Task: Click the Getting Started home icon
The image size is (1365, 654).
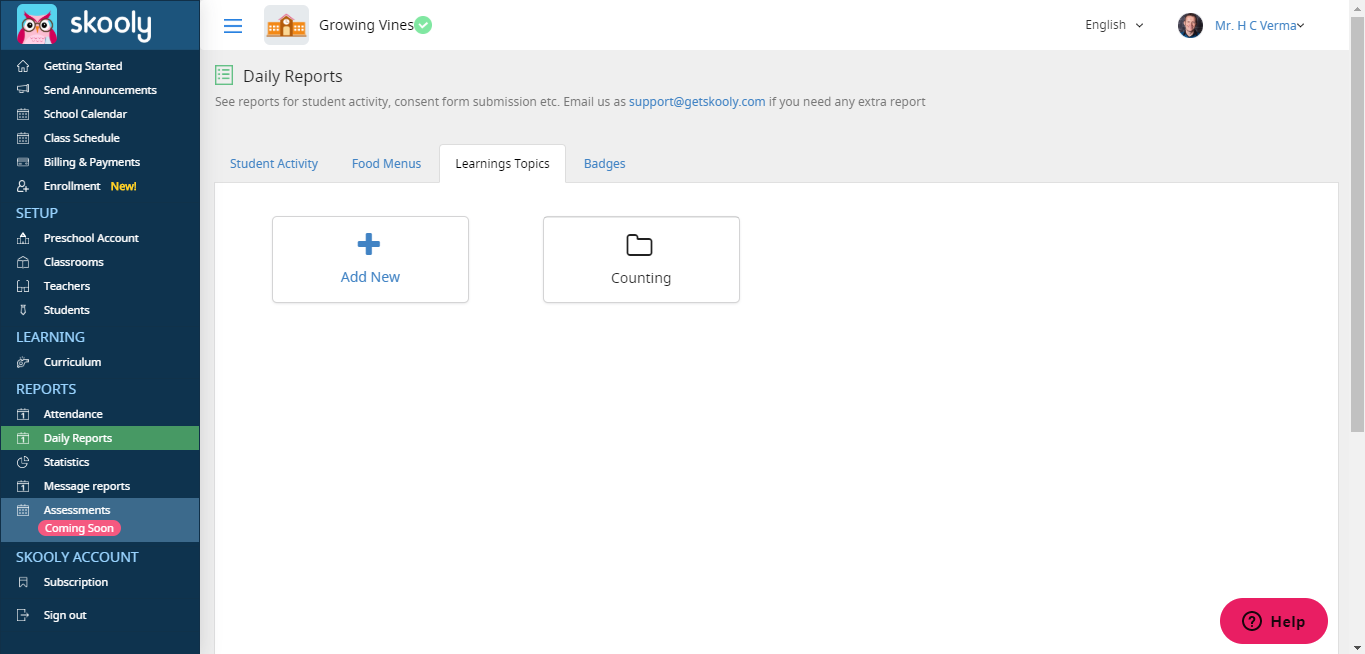Action: pyautogui.click(x=23, y=66)
